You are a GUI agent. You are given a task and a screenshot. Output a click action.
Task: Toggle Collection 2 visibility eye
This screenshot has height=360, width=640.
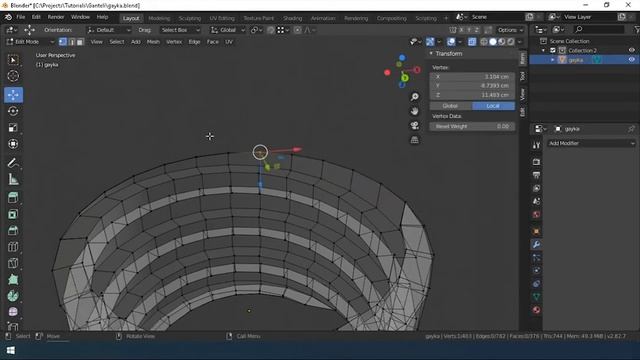click(x=631, y=50)
